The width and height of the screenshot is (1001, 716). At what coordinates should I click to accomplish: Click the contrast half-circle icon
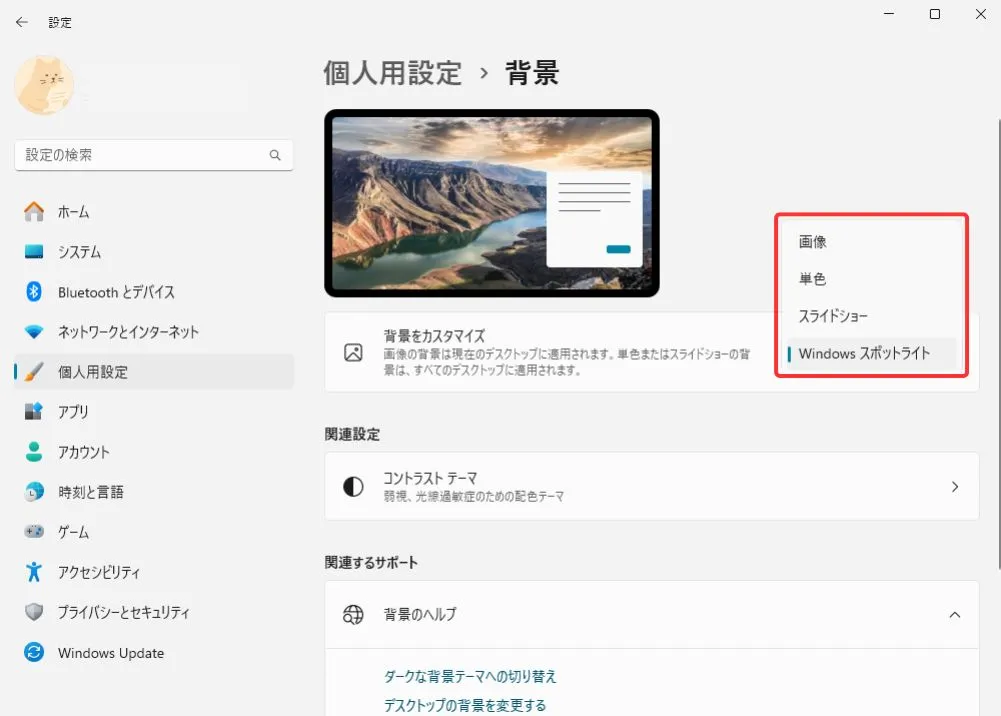(x=353, y=487)
